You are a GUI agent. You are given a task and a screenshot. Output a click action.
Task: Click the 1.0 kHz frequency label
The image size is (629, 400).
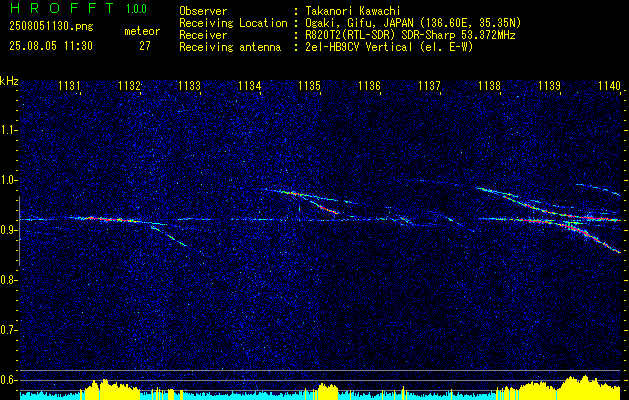[8, 180]
